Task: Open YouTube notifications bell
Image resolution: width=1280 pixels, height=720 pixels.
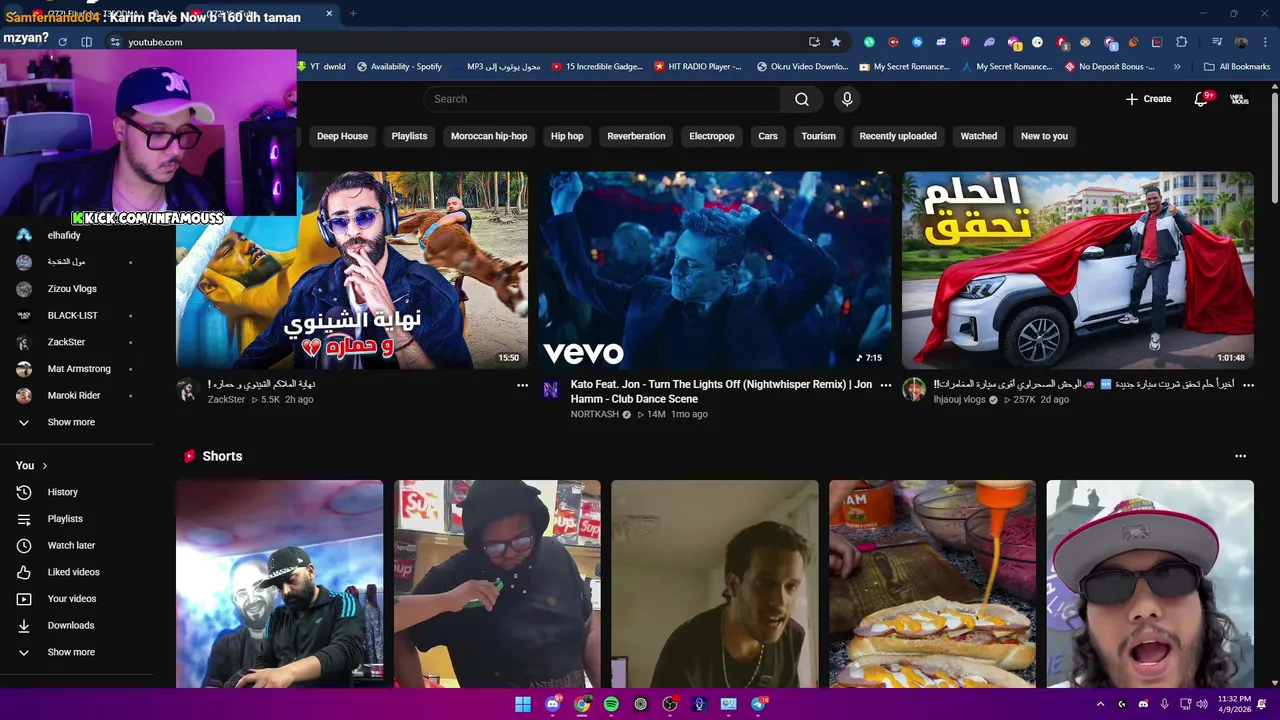Action: click(1202, 99)
